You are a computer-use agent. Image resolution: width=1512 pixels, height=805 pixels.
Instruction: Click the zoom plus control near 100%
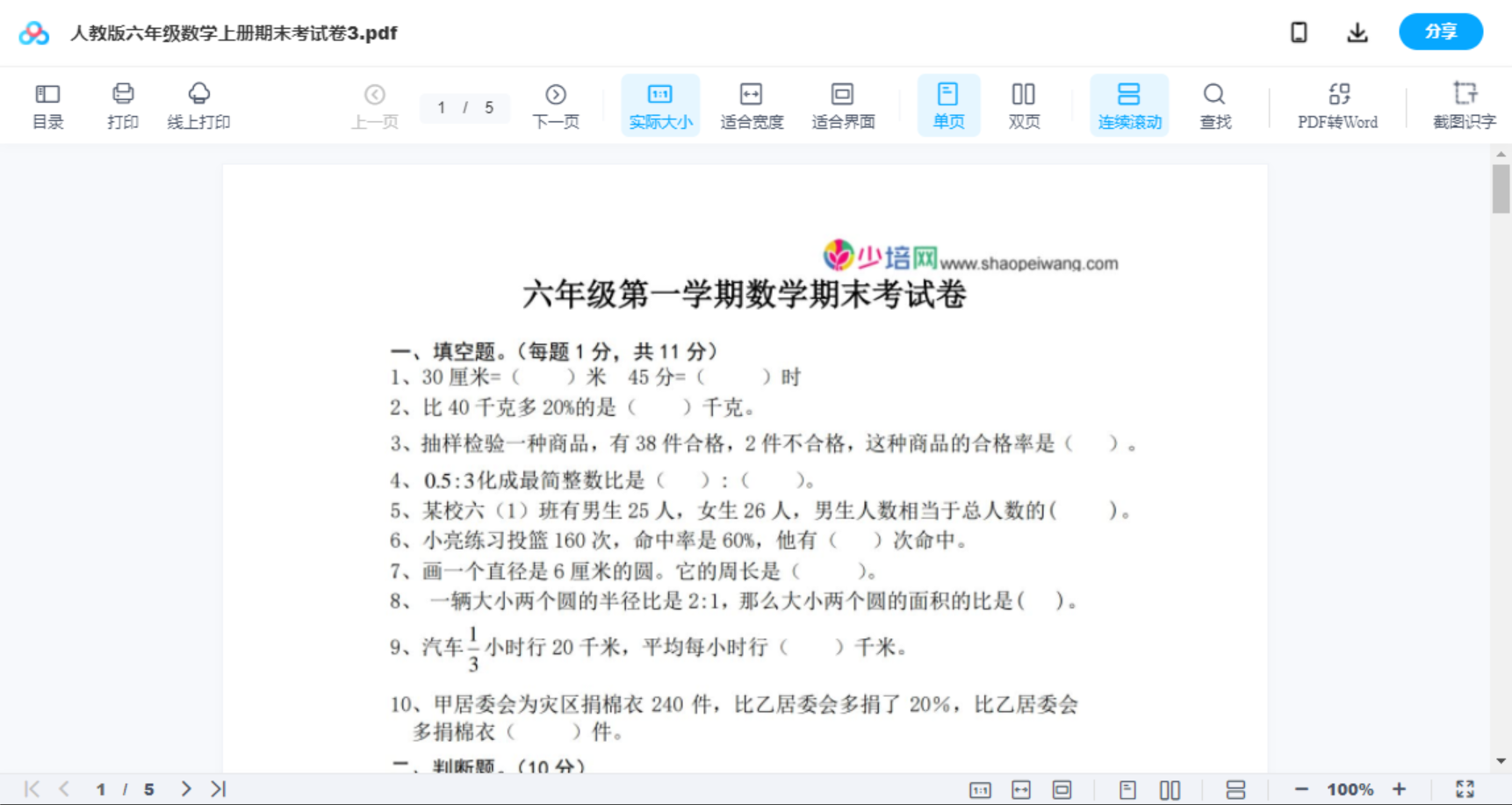pyautogui.click(x=1400, y=788)
